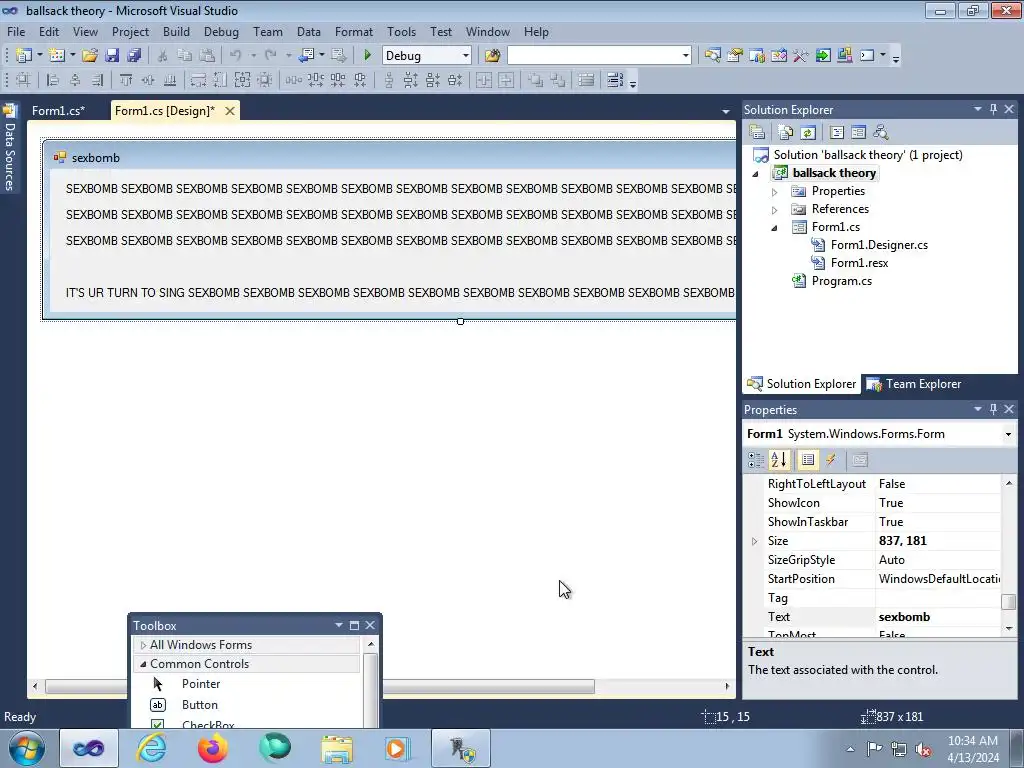The image size is (1024, 768).
Task: Click the Make Same Width layout icon
Action: pos(198,80)
